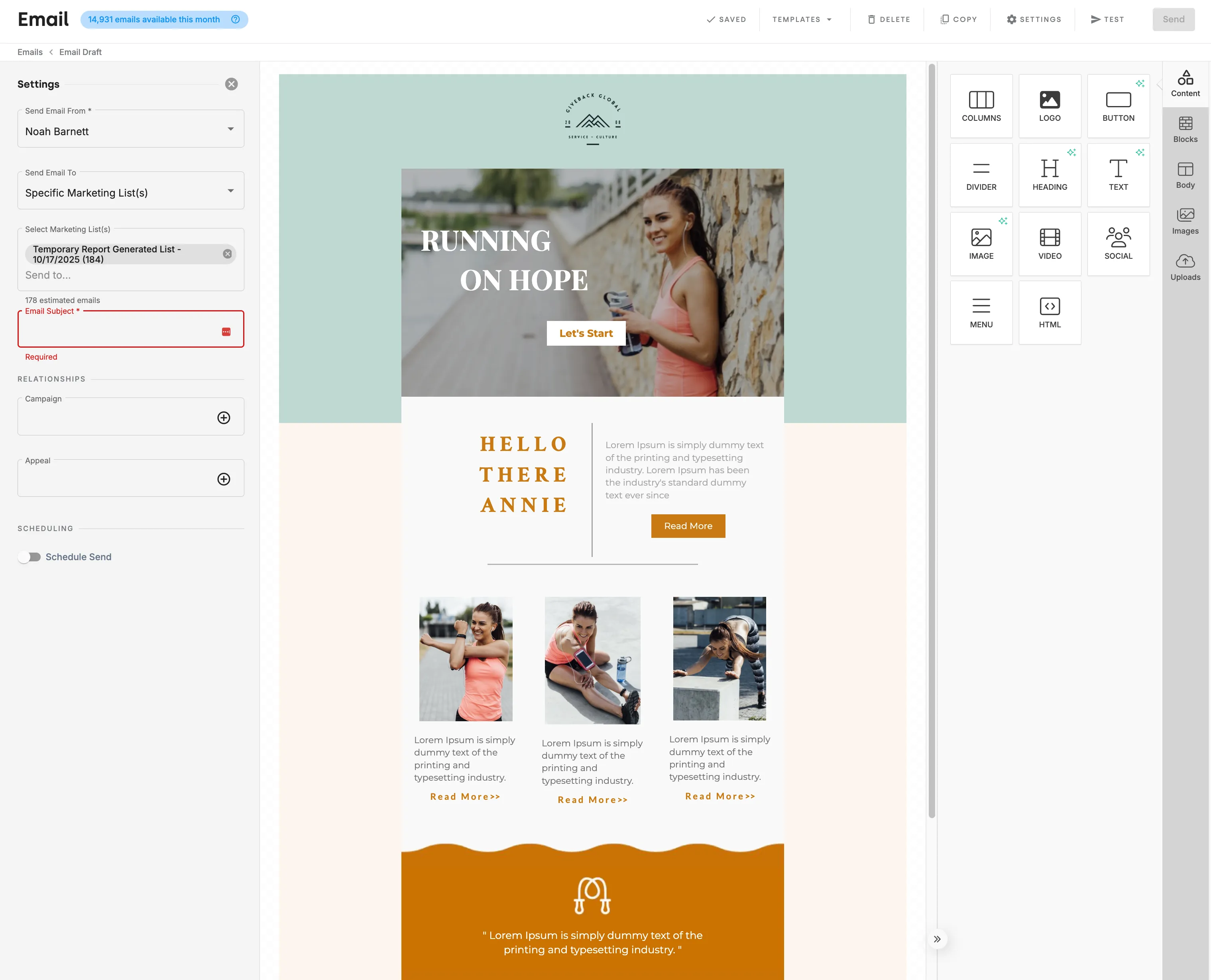Select the Social content block

pos(1118,244)
